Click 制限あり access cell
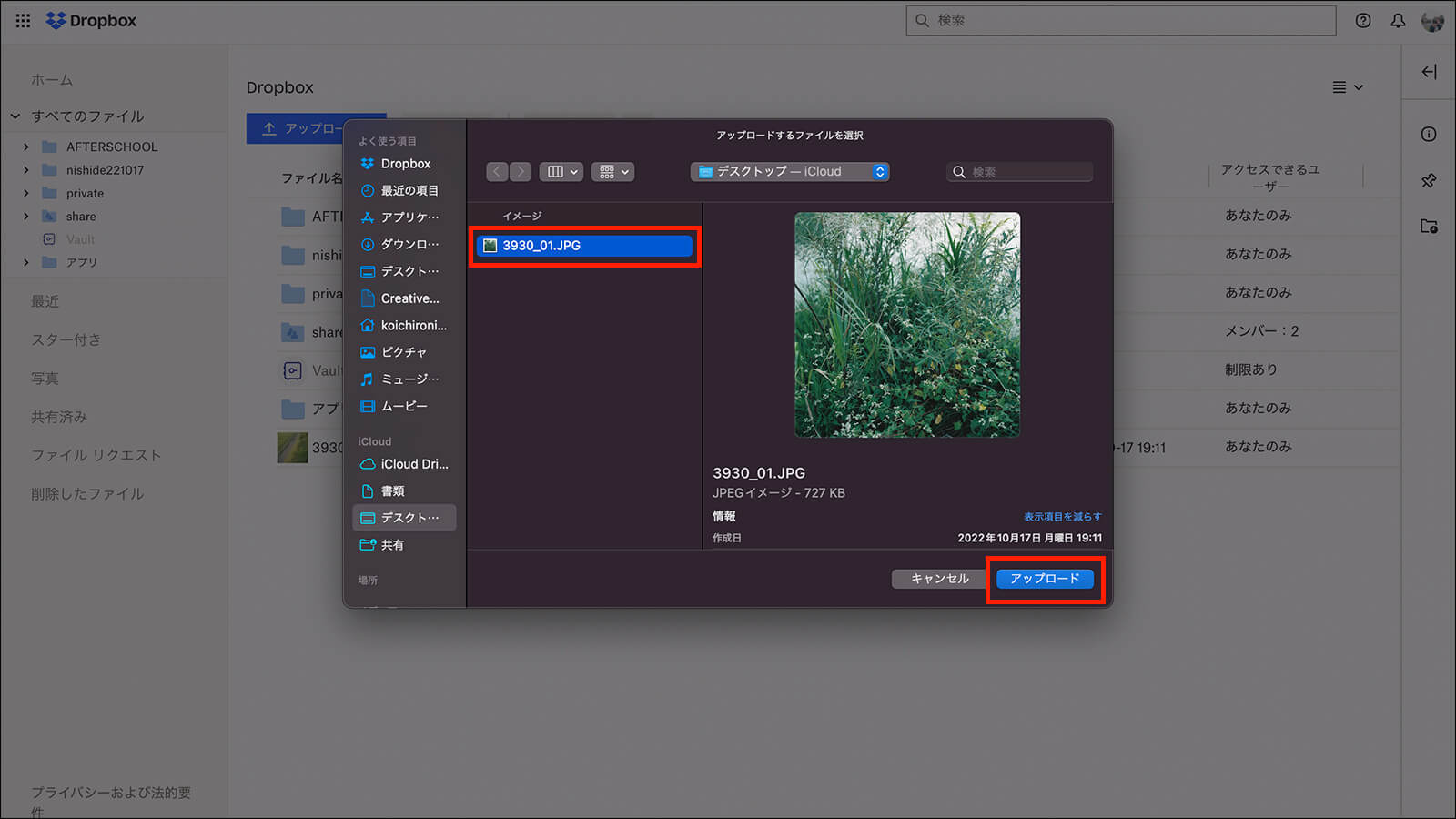 (1251, 369)
